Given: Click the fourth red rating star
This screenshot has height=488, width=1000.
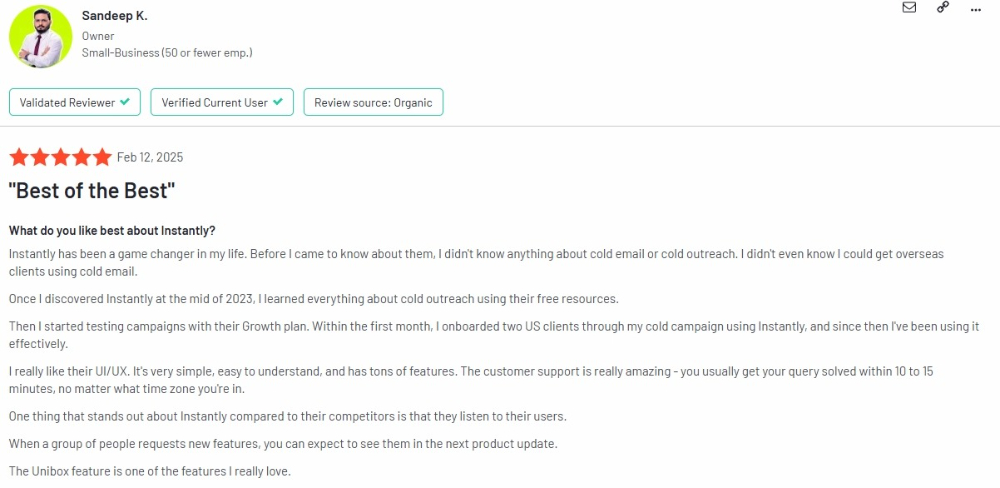Looking at the screenshot, I should [x=82, y=157].
